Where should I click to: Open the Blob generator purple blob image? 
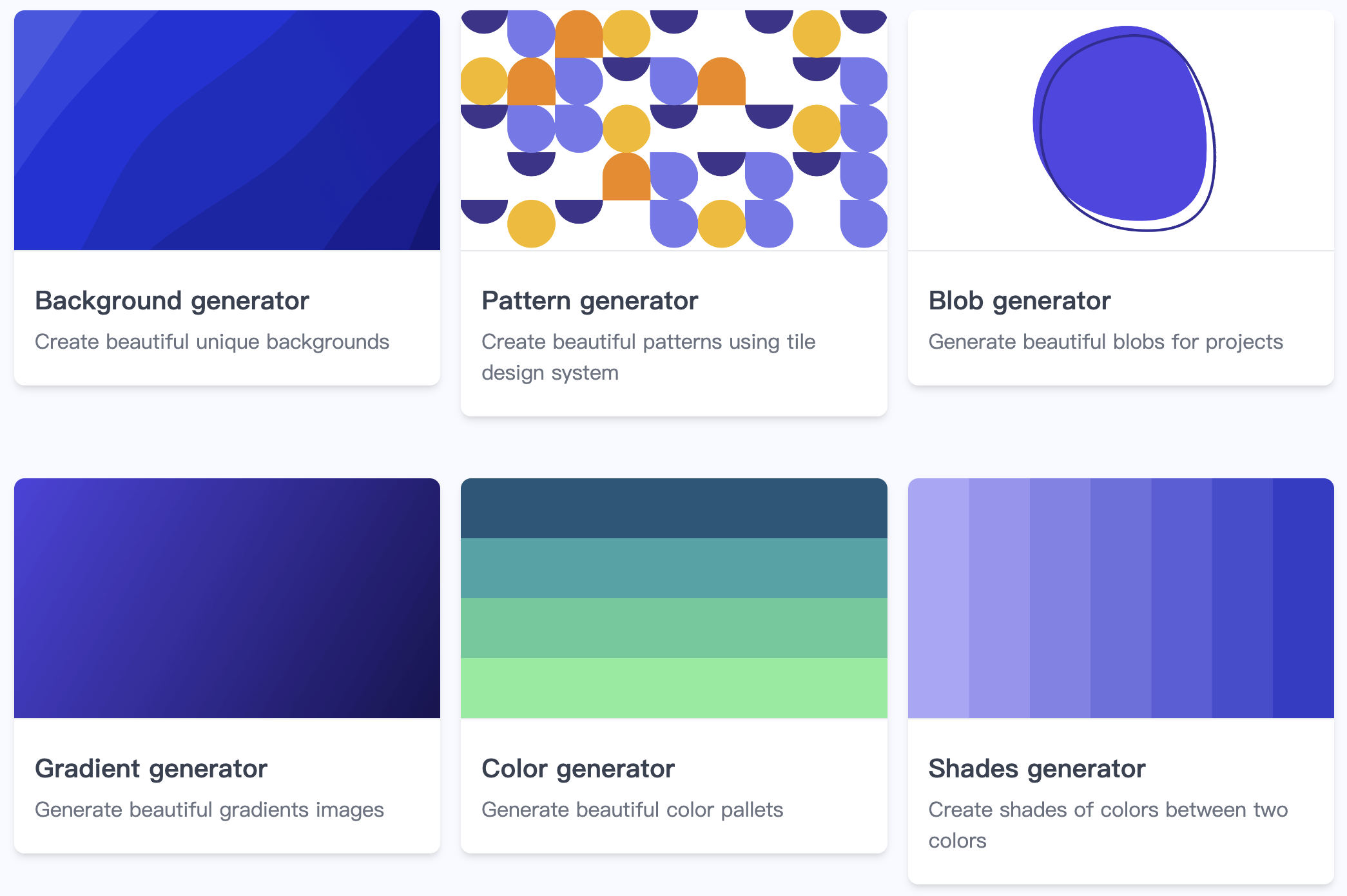click(1123, 129)
